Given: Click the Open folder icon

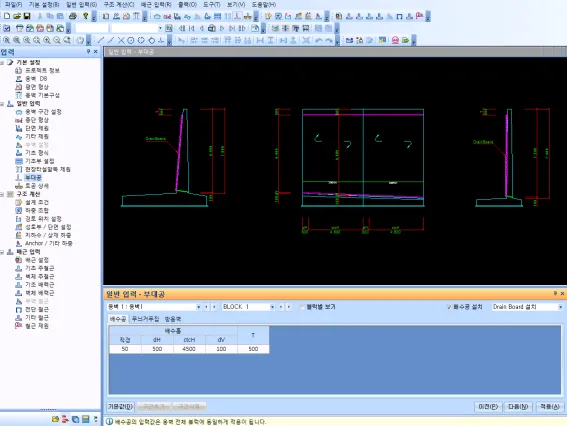Looking at the screenshot, I should pyautogui.click(x=17, y=16).
